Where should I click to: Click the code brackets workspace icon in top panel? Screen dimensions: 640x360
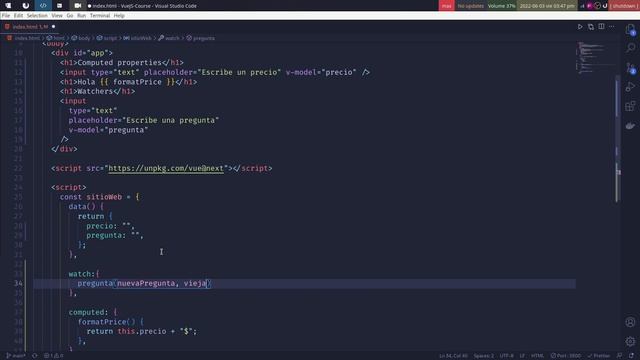click(43, 6)
